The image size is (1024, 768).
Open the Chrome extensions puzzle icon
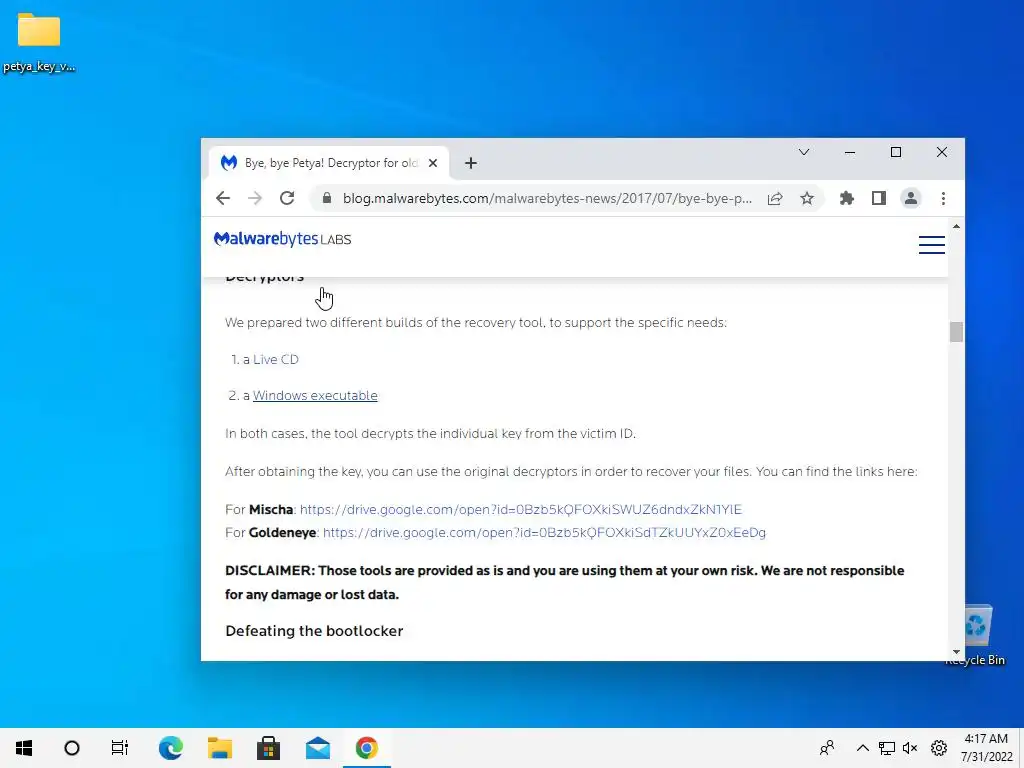(x=846, y=198)
